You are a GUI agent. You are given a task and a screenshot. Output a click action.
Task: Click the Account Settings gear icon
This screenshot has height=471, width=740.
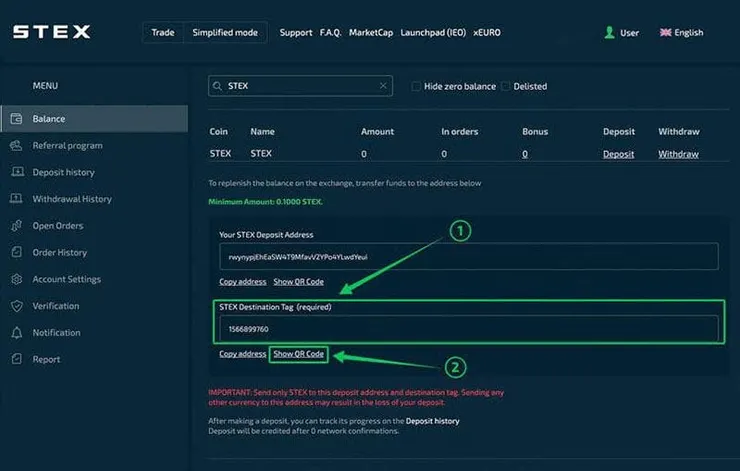[x=17, y=279]
